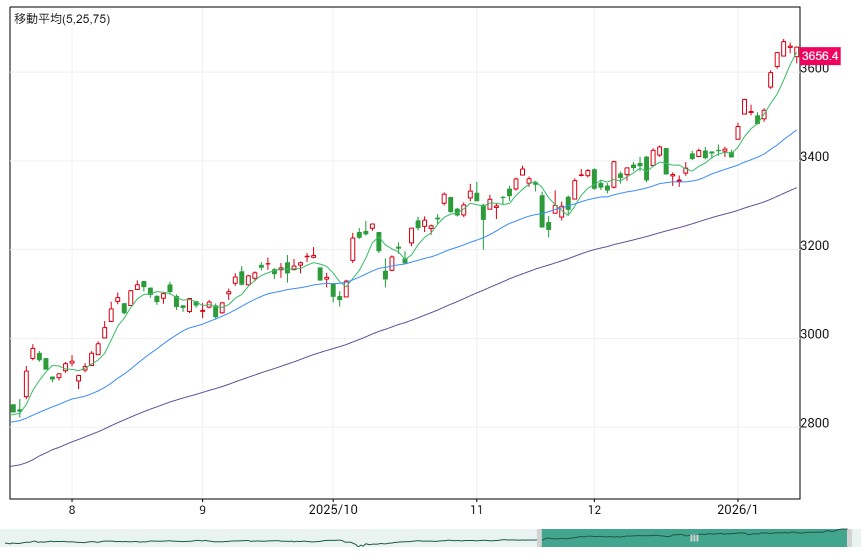Click the month 9 axis label
This screenshot has width=868, height=554.
[x=203, y=510]
